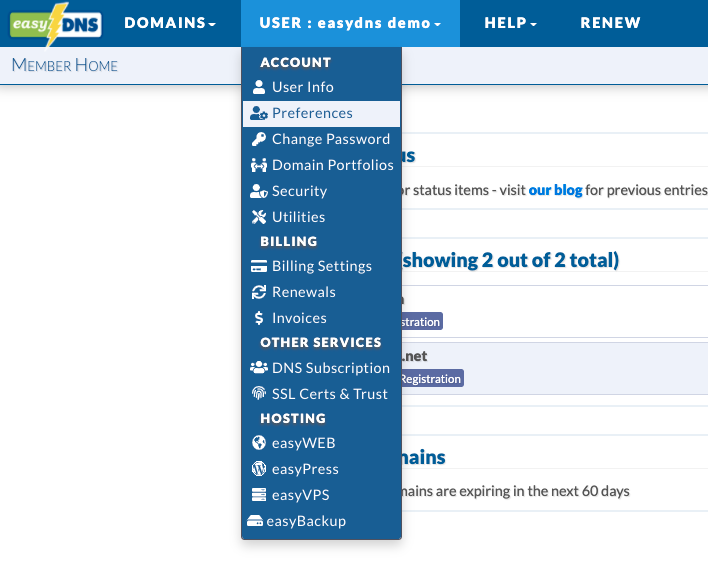Click the Security user-shield icon
The image size is (708, 564).
(259, 191)
